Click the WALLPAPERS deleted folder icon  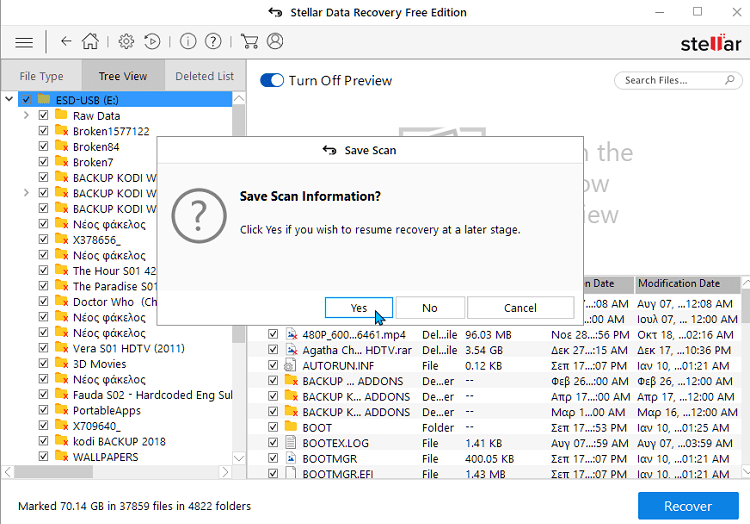[61, 456]
